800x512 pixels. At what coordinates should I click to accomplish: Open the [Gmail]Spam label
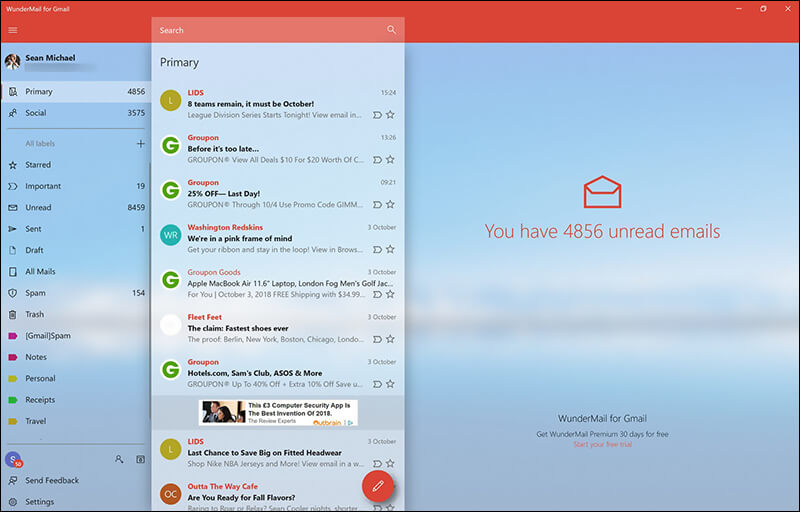point(77,336)
